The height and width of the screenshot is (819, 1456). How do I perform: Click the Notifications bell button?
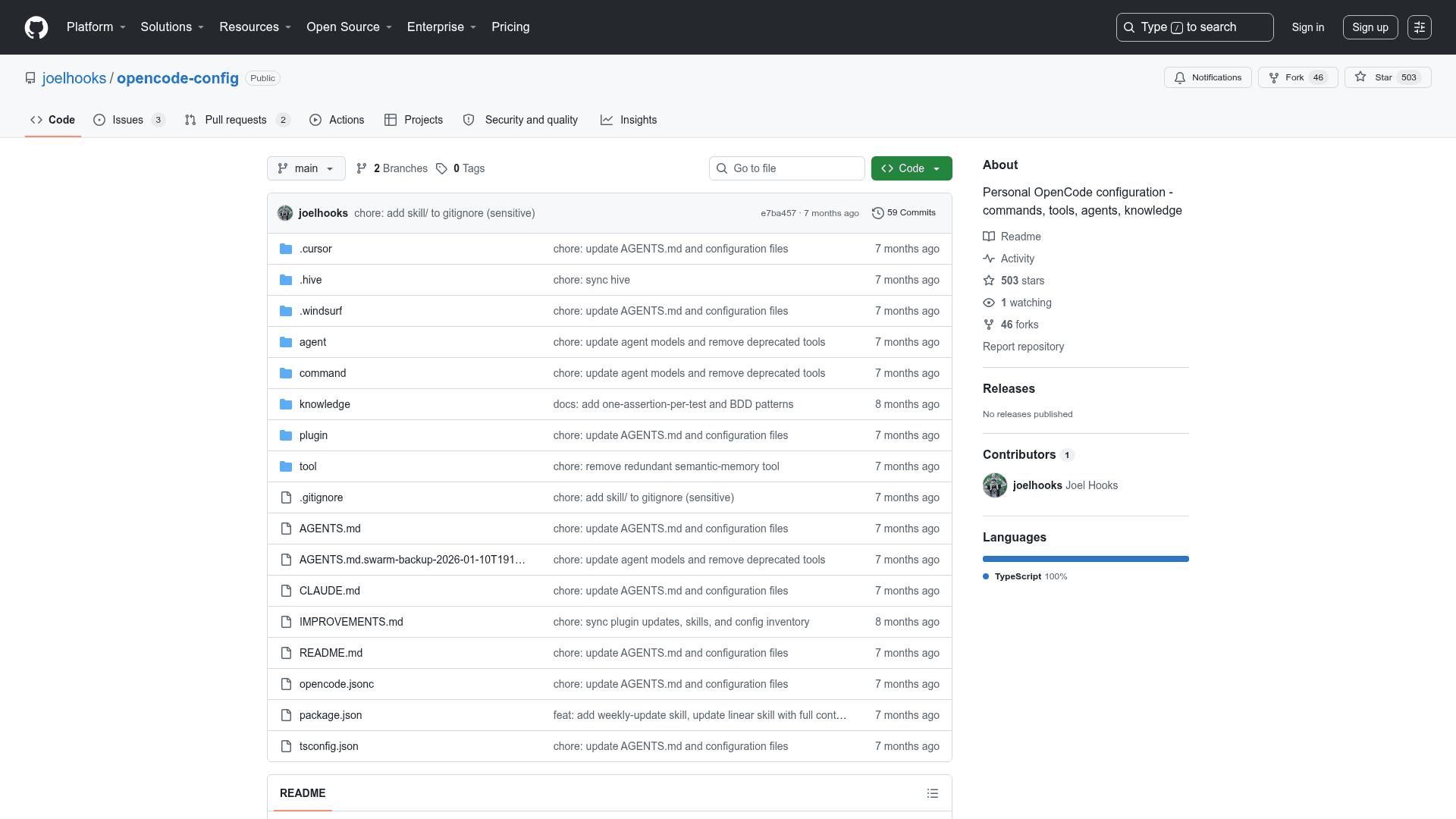(x=1207, y=77)
